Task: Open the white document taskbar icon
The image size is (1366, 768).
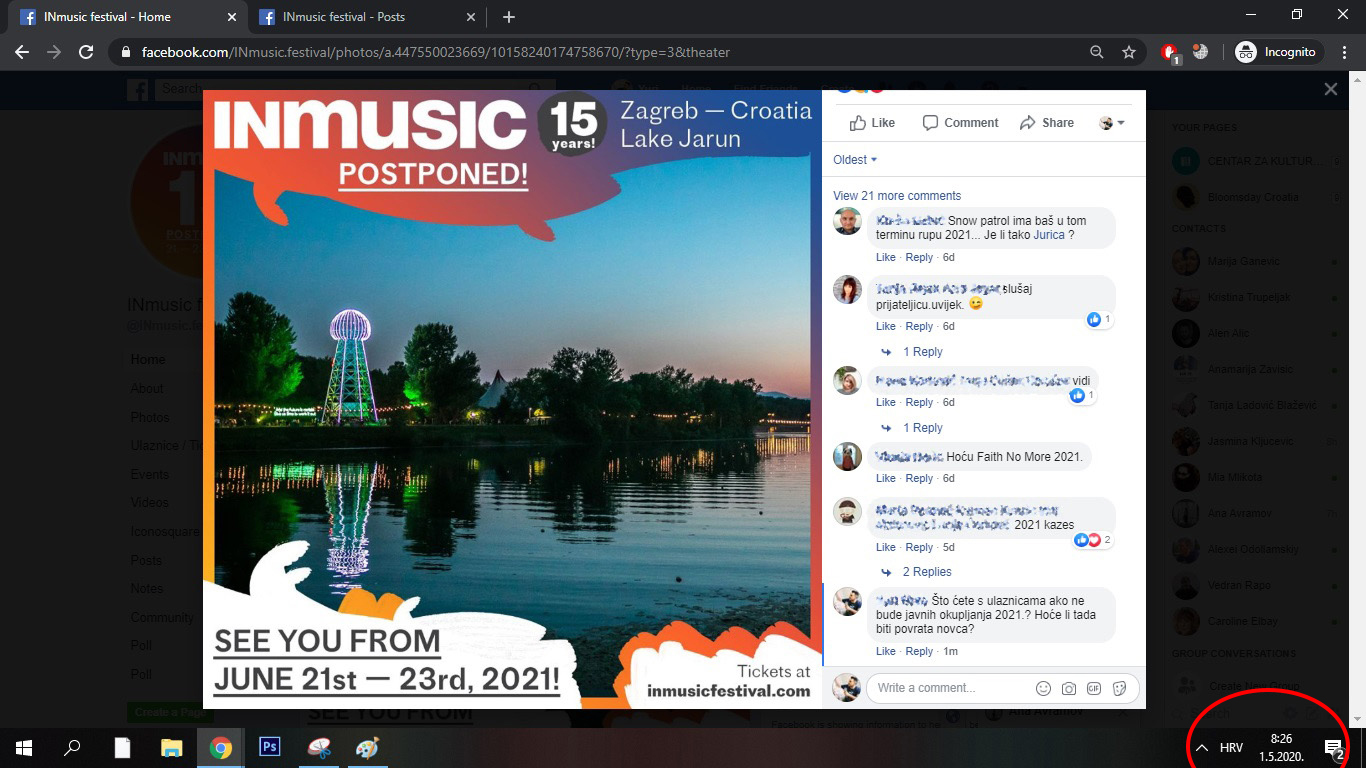Action: (122, 747)
